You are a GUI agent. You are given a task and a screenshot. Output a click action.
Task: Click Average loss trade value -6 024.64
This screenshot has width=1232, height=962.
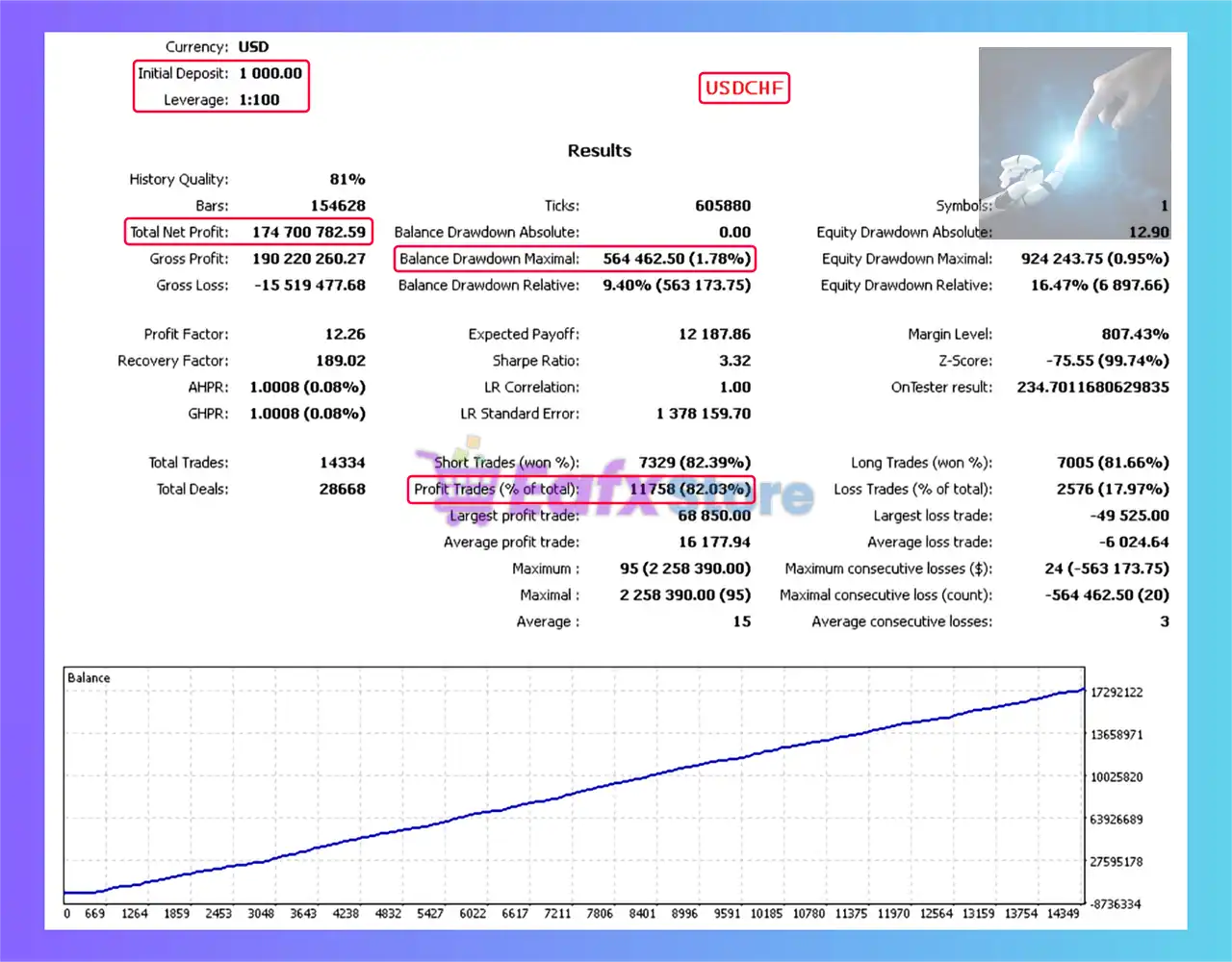[x=1134, y=542]
